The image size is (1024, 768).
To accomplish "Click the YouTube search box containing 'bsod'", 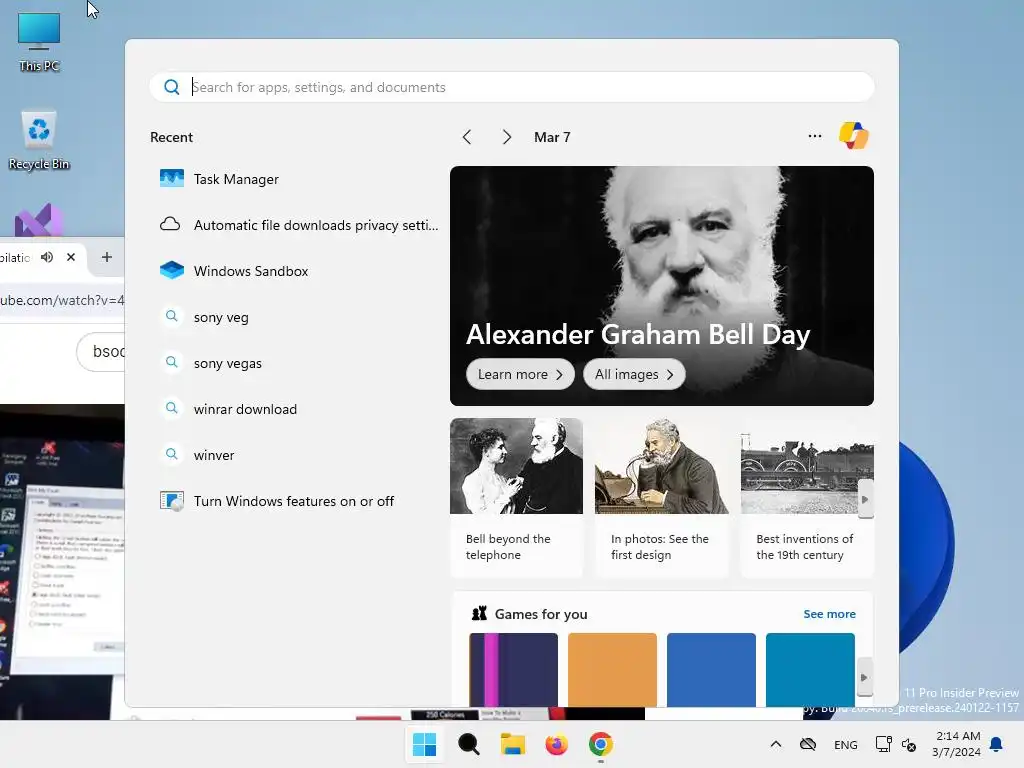I will coord(101,352).
